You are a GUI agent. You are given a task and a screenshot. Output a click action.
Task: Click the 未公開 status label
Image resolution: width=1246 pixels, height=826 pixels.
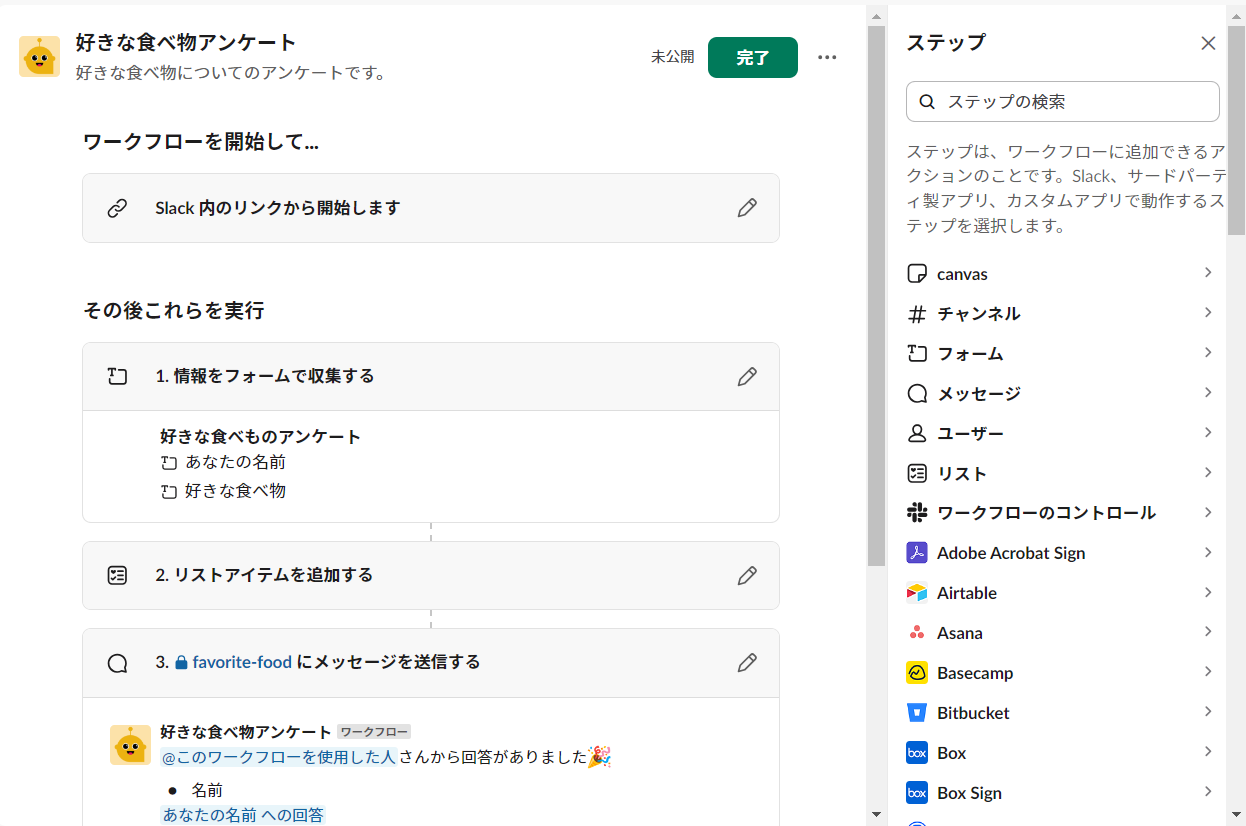[673, 57]
